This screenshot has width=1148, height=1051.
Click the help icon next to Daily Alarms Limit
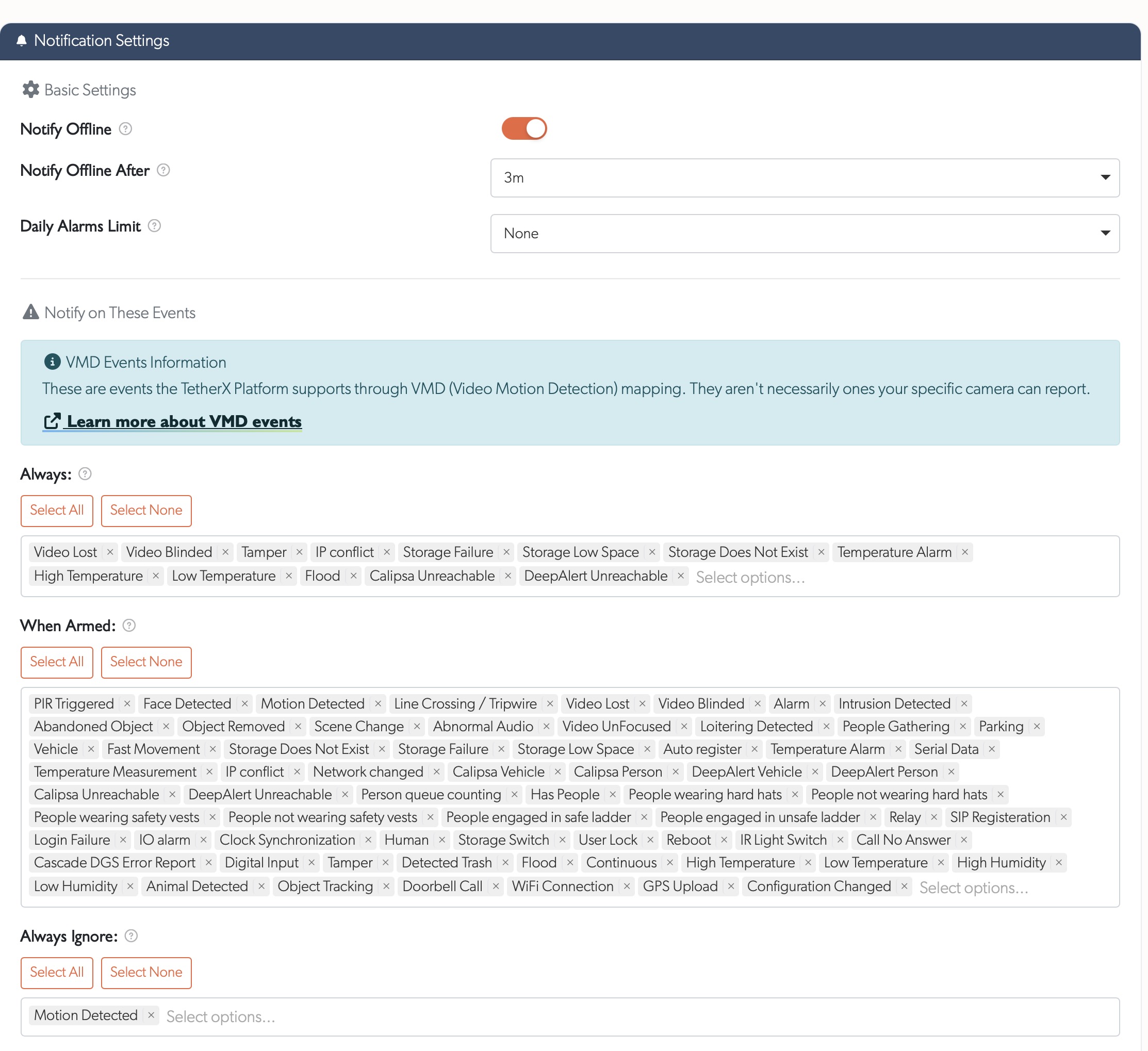pos(154,226)
